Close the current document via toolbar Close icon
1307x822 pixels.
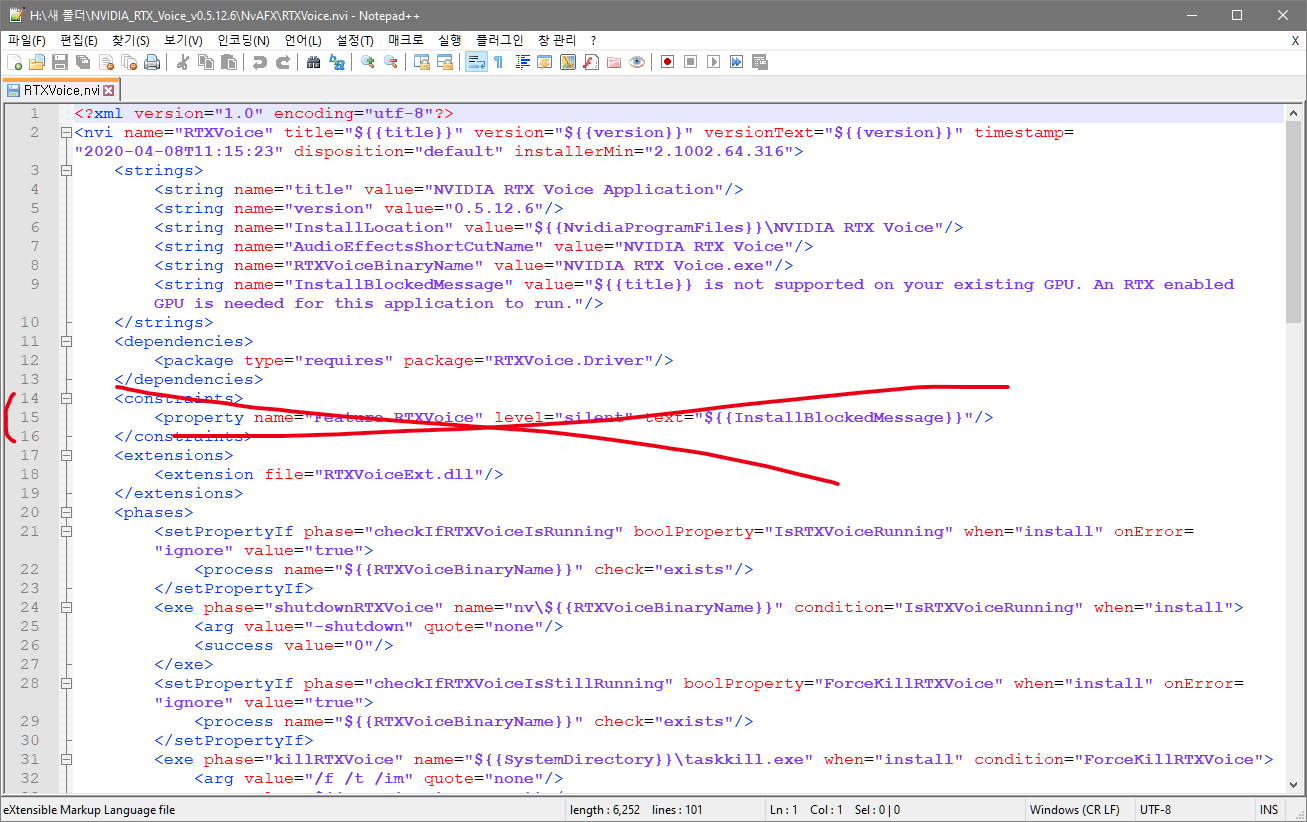106,62
